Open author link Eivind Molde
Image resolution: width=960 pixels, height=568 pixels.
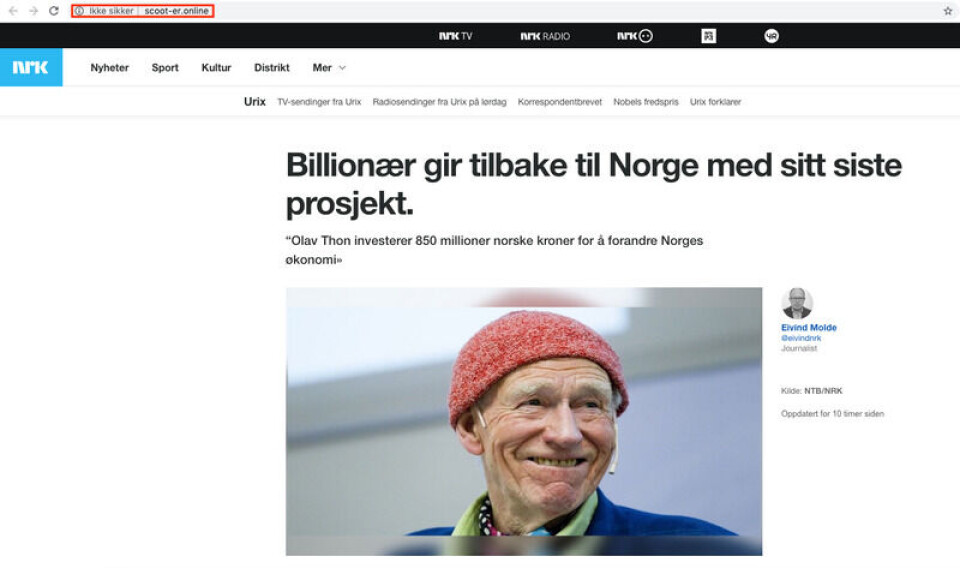[809, 327]
